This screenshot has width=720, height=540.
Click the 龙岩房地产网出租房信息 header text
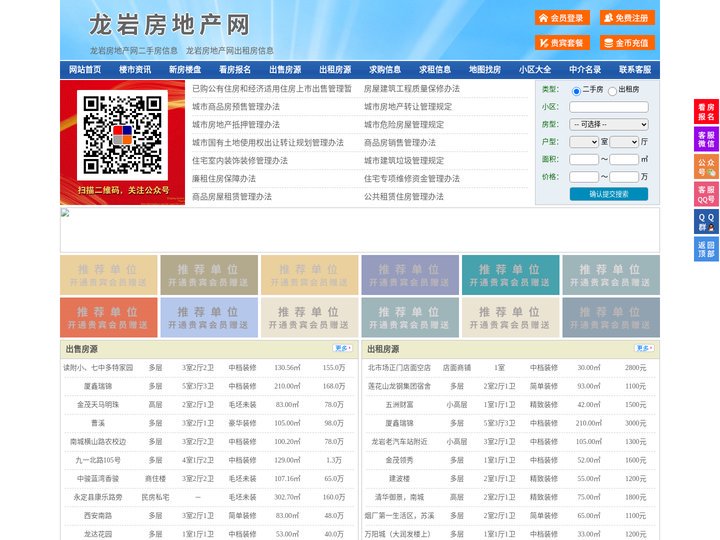[230, 51]
